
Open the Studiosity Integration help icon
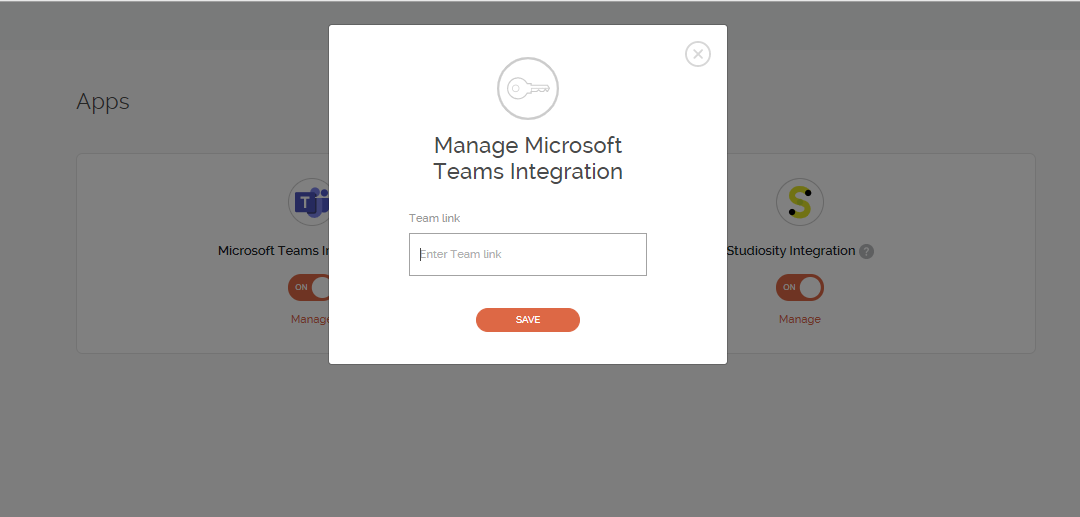(x=867, y=251)
